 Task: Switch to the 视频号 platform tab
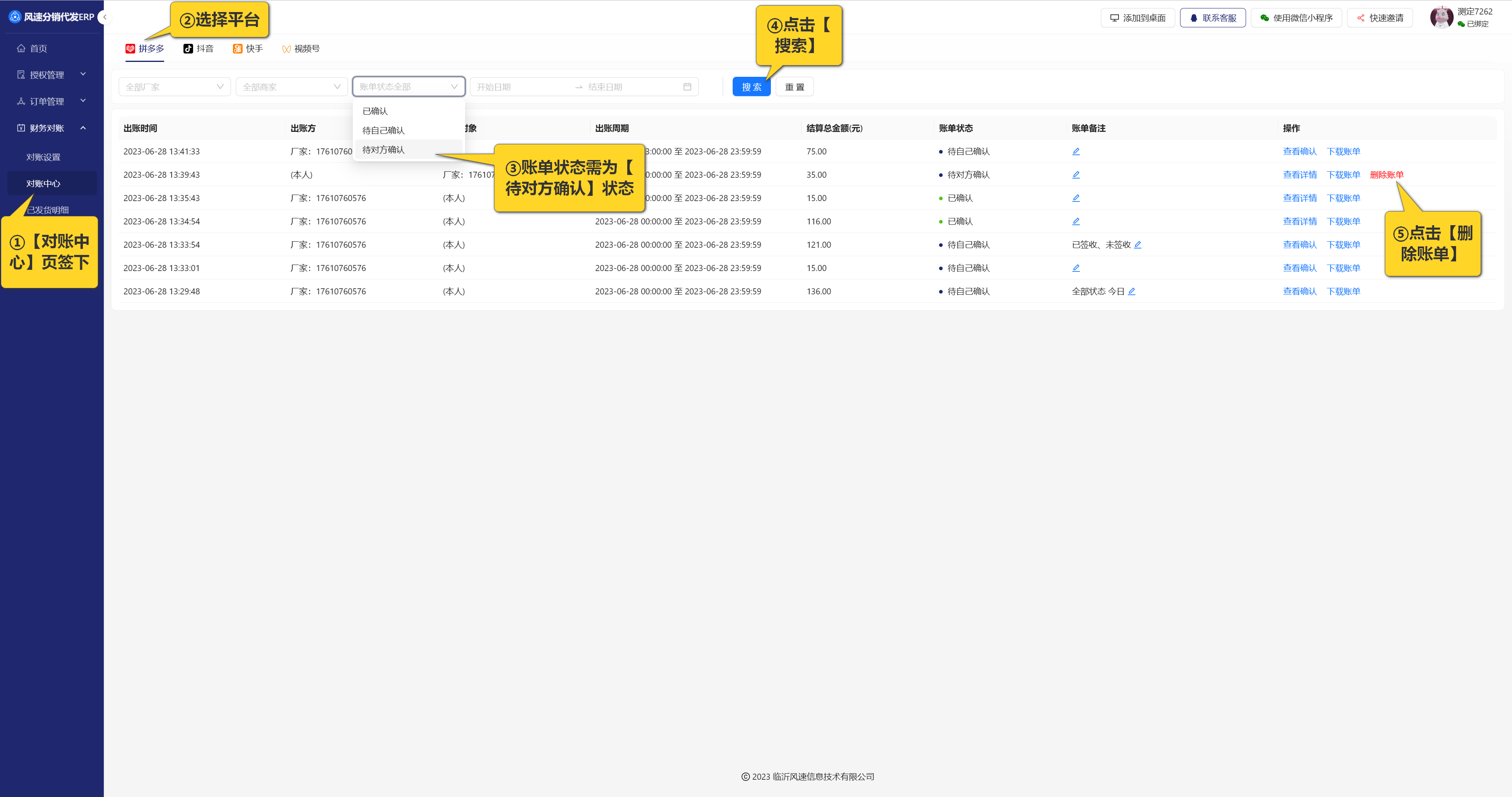point(301,49)
